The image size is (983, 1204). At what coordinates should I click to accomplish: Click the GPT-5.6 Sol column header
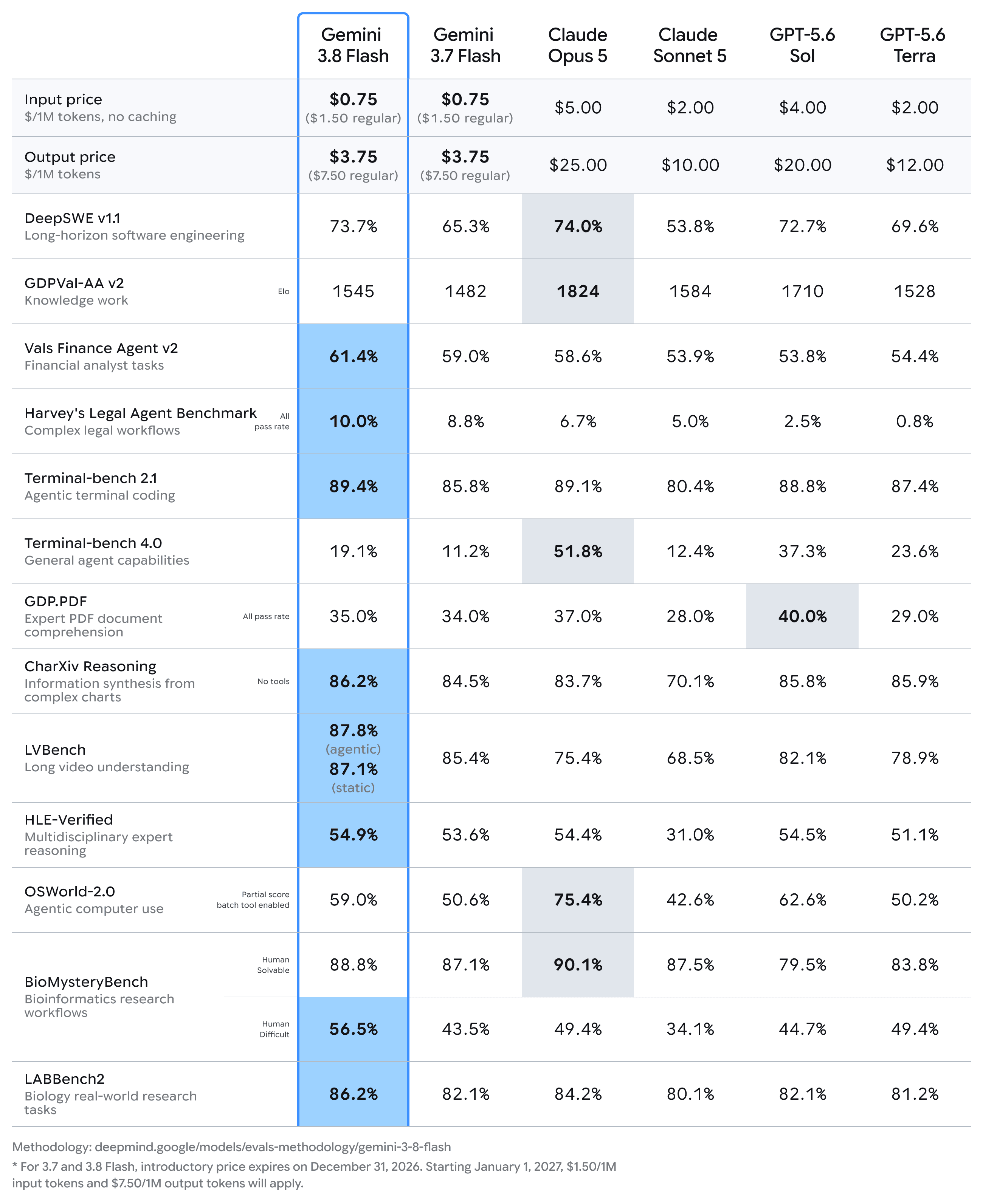[x=802, y=45]
